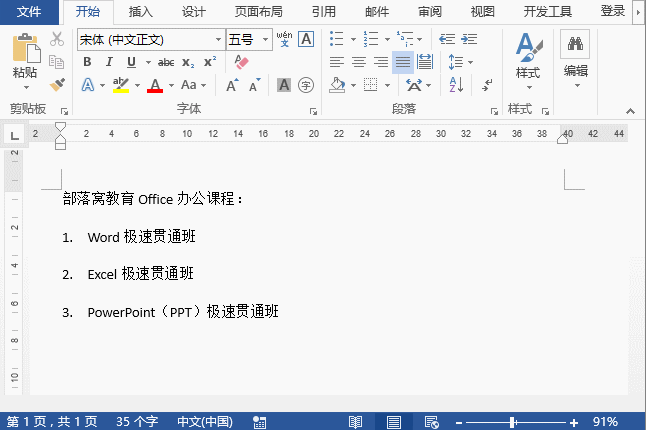Select the Format Painter brush
646x430 pixels.
[x=57, y=84]
